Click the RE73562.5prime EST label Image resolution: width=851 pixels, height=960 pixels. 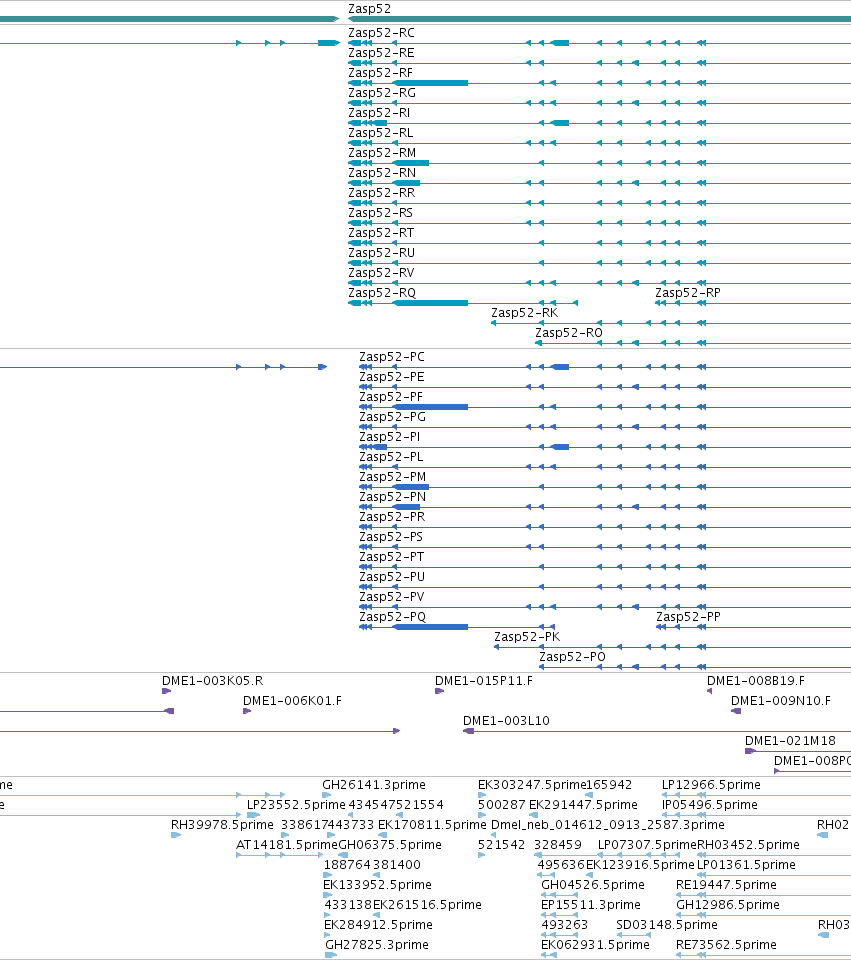pyautogui.click(x=726, y=945)
